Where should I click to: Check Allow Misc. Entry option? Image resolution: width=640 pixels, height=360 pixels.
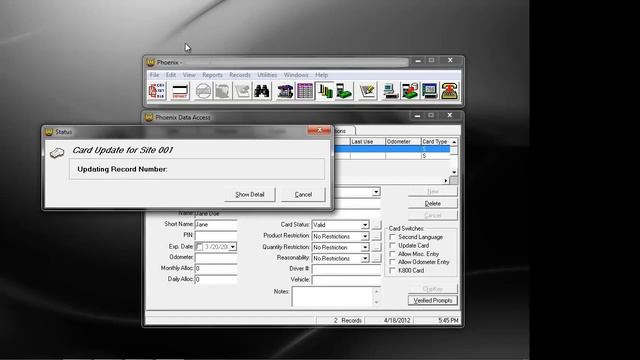393,254
